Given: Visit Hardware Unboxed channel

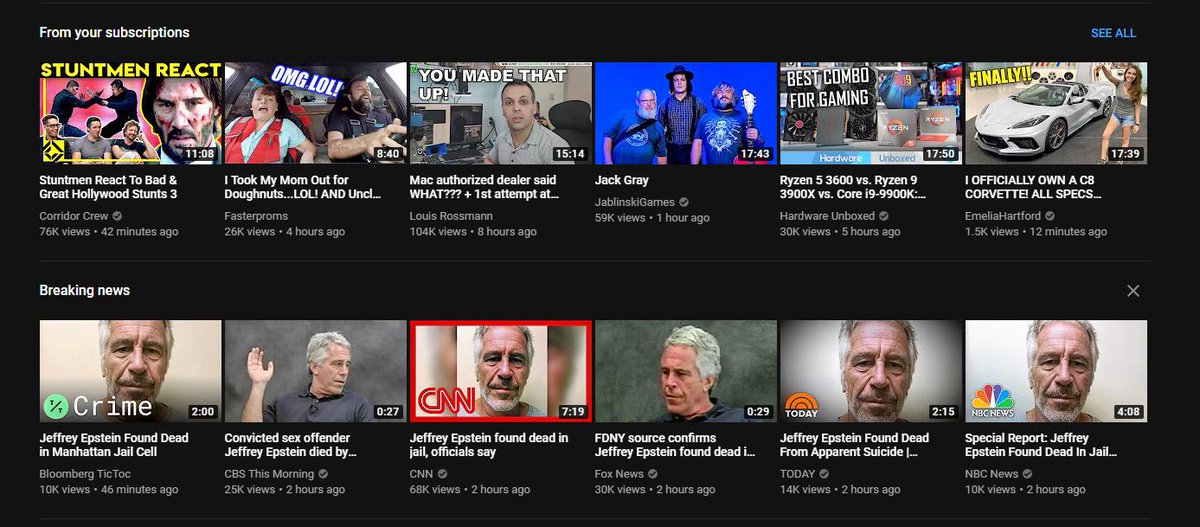Looking at the screenshot, I should tap(827, 216).
